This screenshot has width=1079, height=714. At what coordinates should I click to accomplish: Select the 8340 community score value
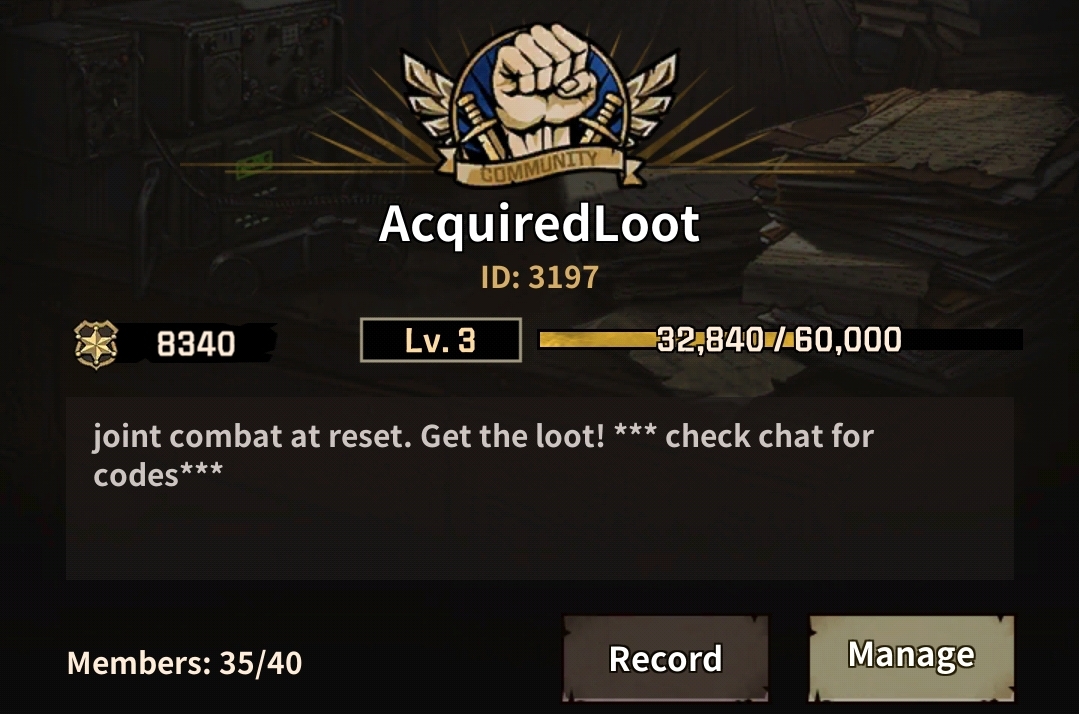196,344
